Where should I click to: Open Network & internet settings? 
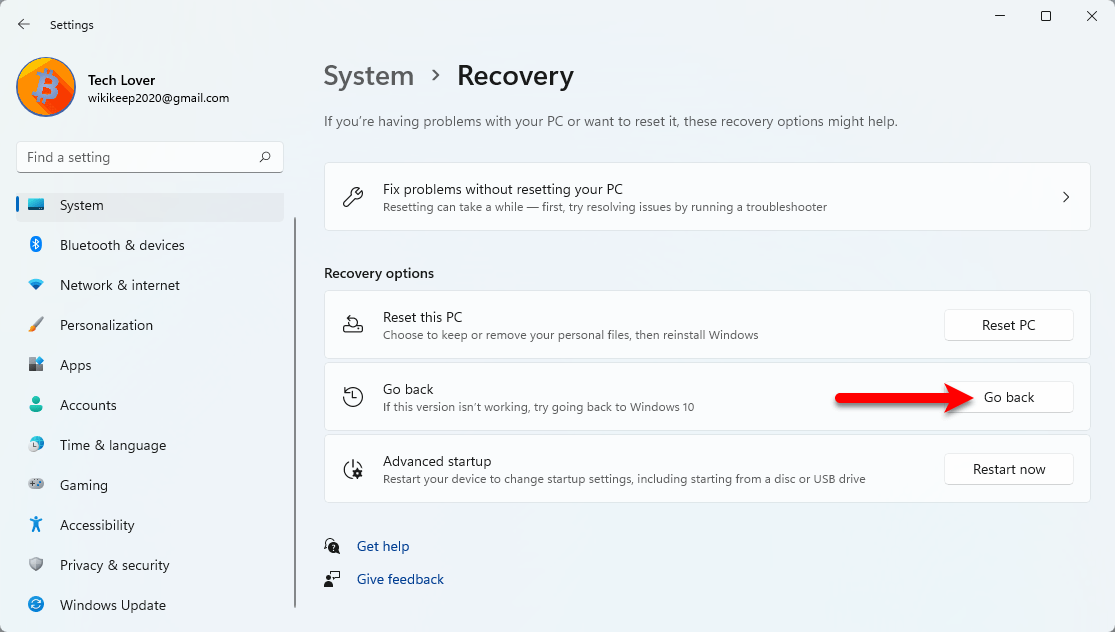(x=150, y=285)
